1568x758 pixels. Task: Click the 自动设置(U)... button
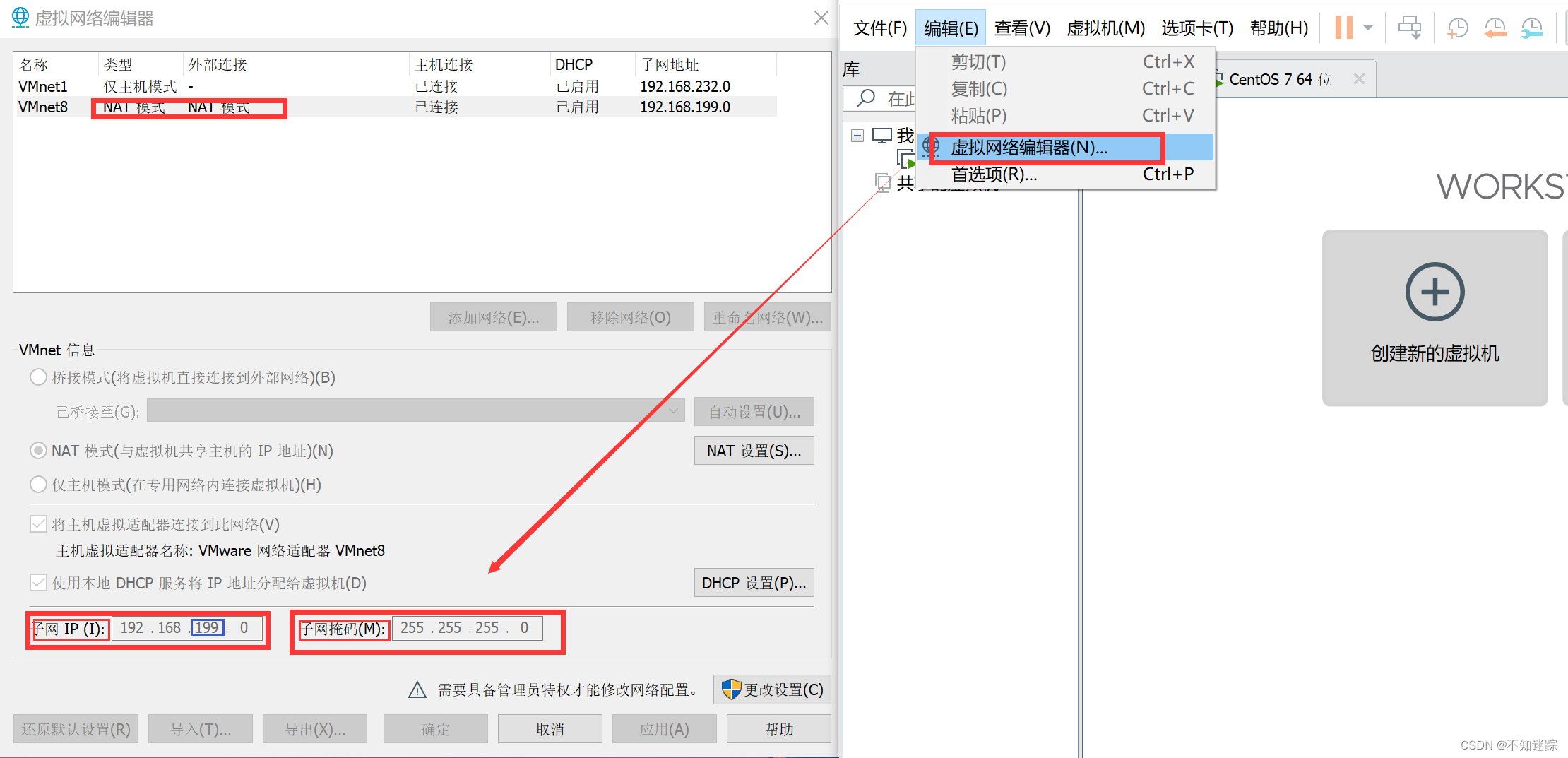[x=754, y=412]
